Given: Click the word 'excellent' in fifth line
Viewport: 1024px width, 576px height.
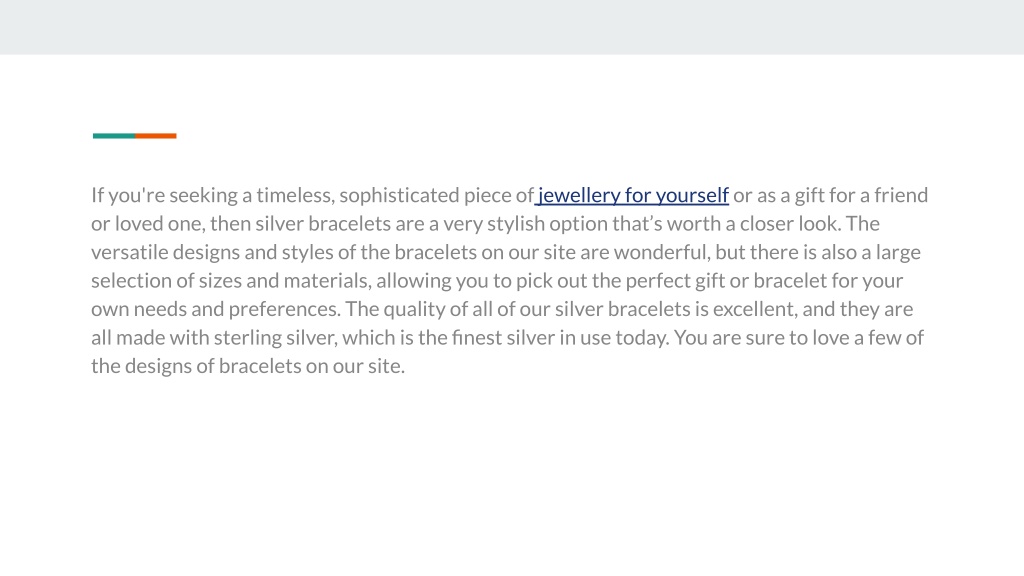Looking at the screenshot, I should click(x=754, y=309).
